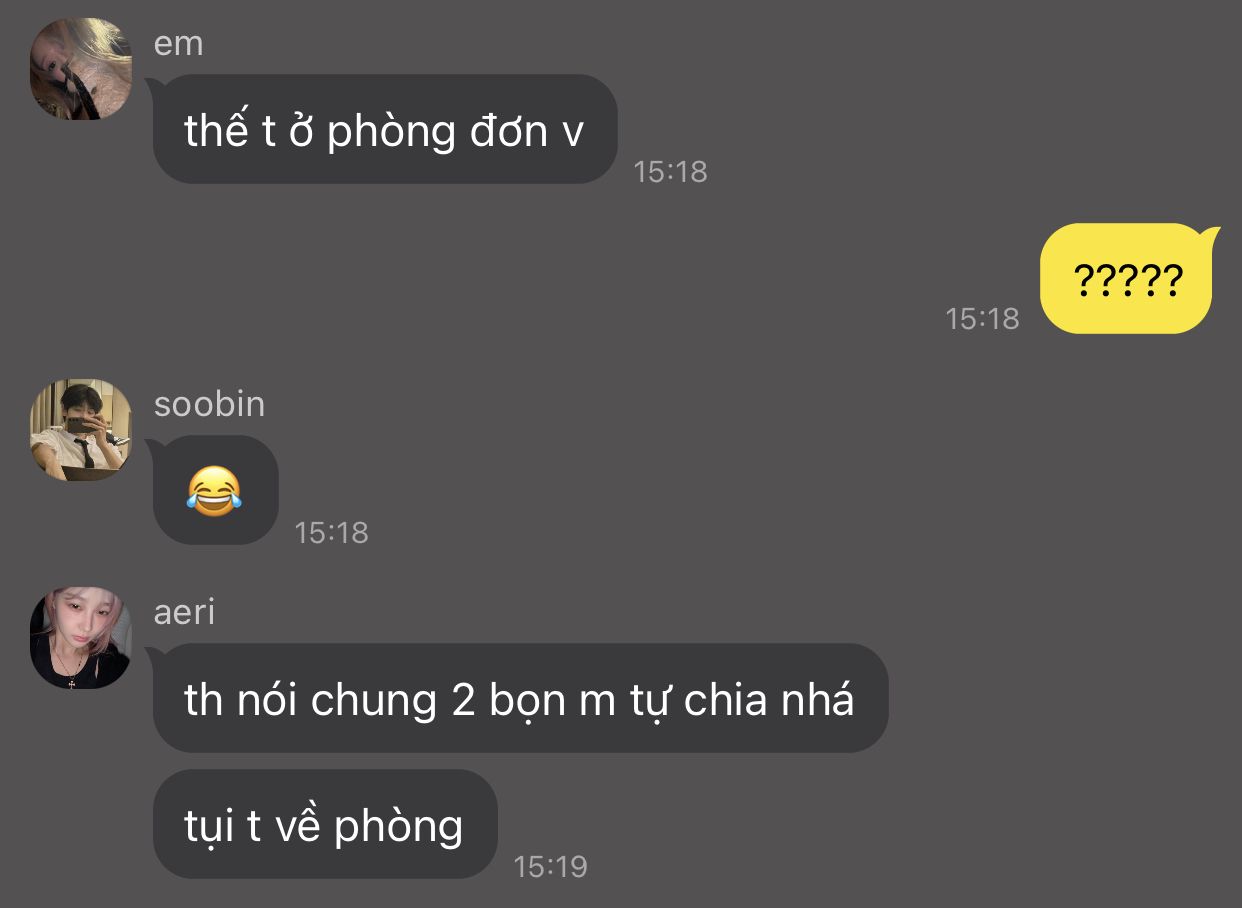Image resolution: width=1242 pixels, height=908 pixels.
Task: Open em's profile picture
Action: [x=81, y=69]
